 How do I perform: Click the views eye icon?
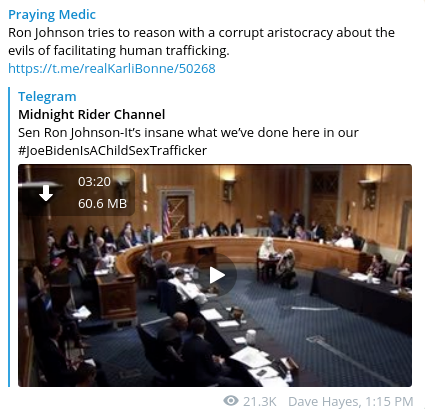[231, 400]
